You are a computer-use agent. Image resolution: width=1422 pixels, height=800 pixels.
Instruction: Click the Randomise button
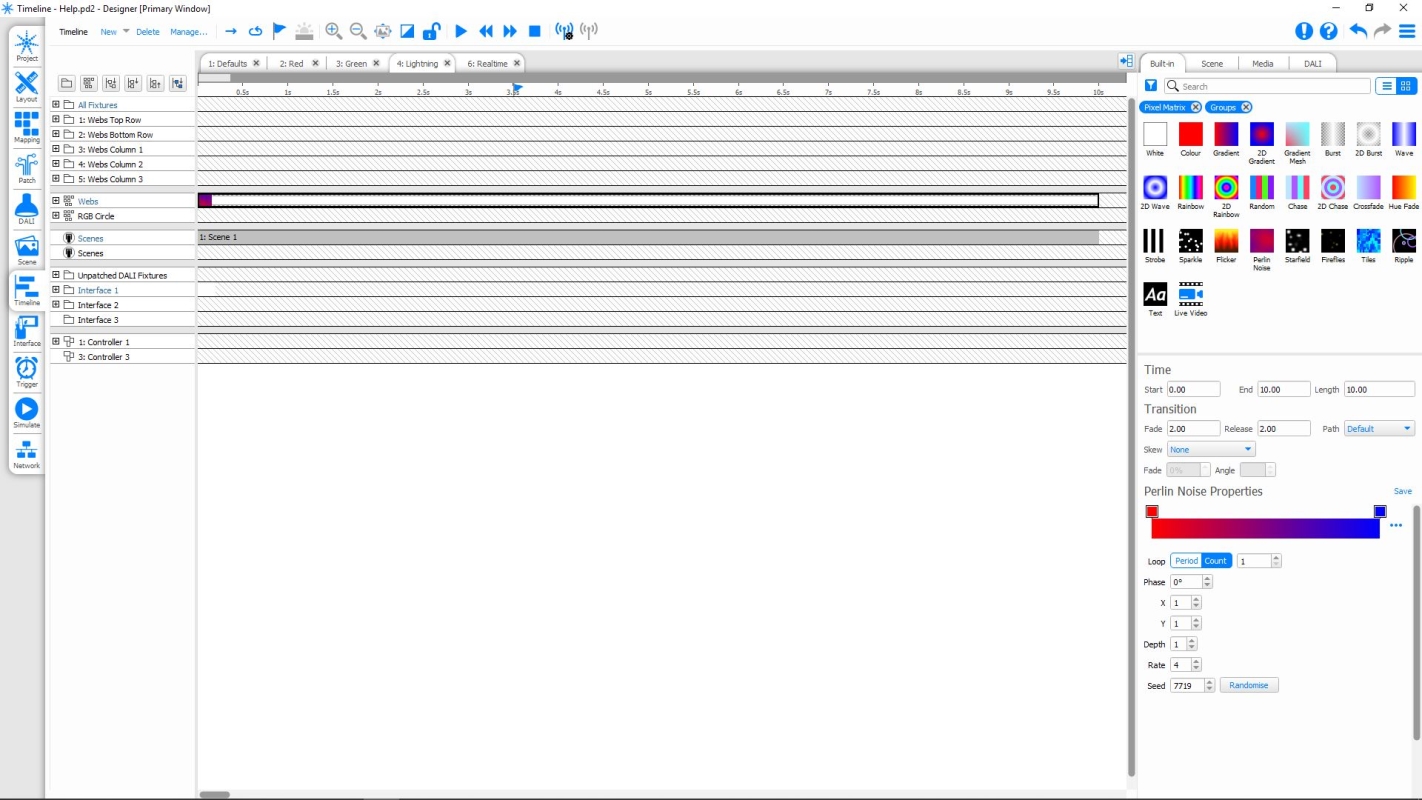pos(1249,686)
